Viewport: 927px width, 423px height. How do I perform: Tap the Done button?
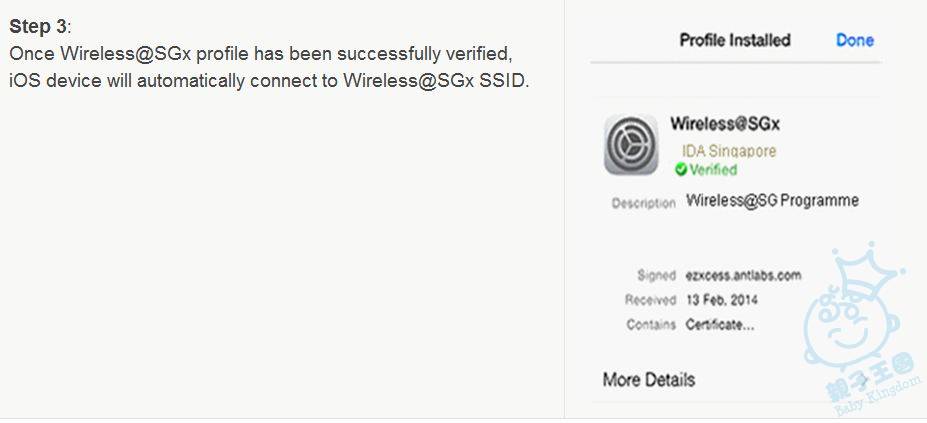coord(854,40)
